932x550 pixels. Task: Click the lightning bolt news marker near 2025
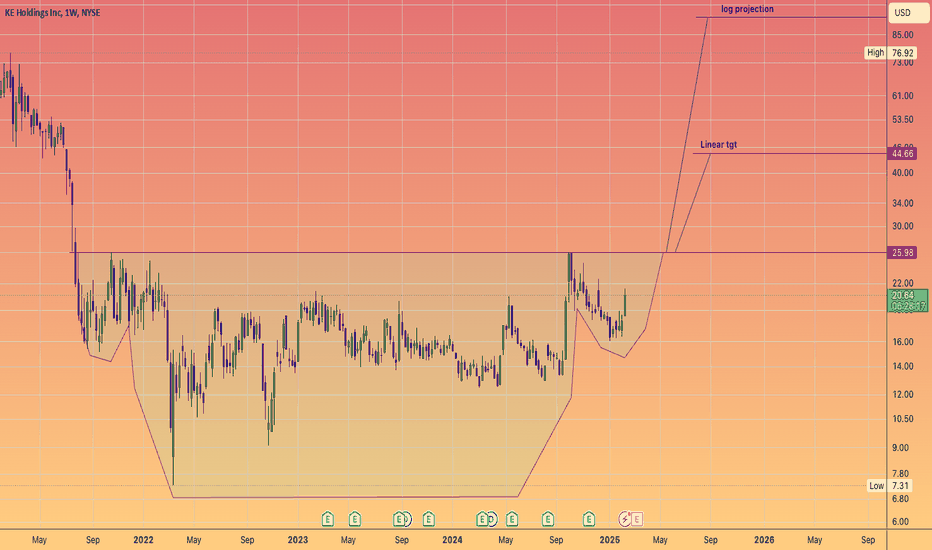(625, 520)
